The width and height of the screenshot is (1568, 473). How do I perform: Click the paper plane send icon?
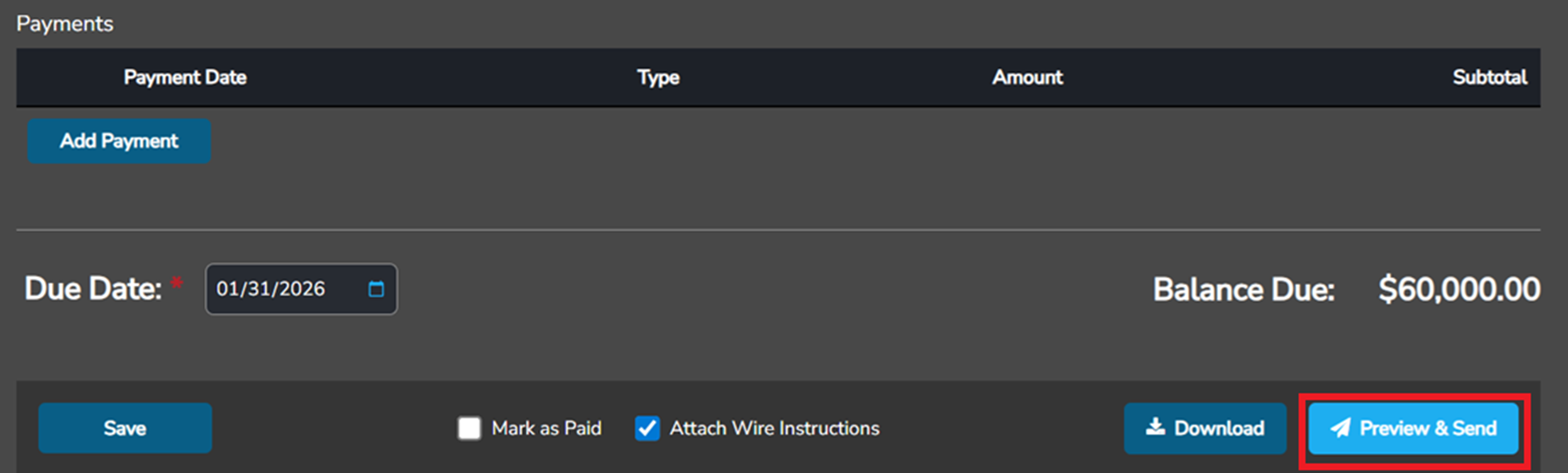(1340, 428)
